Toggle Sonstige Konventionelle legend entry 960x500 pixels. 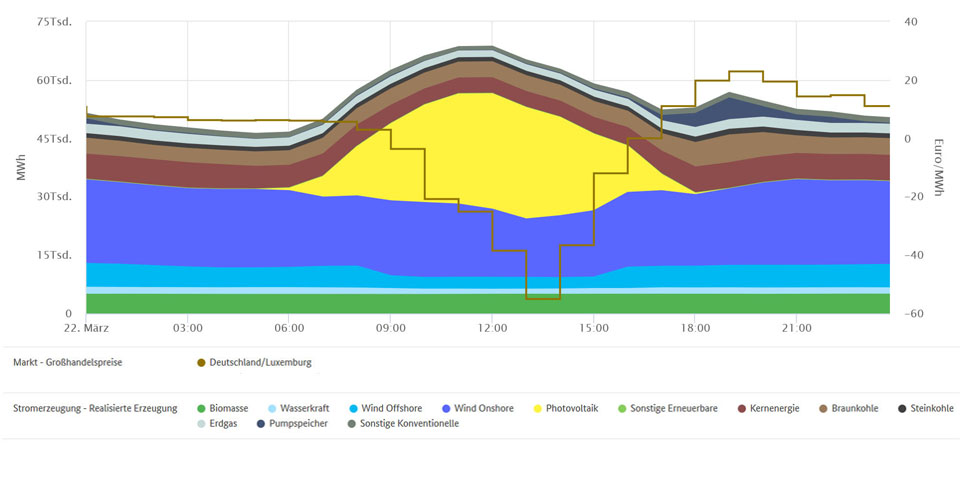403,424
